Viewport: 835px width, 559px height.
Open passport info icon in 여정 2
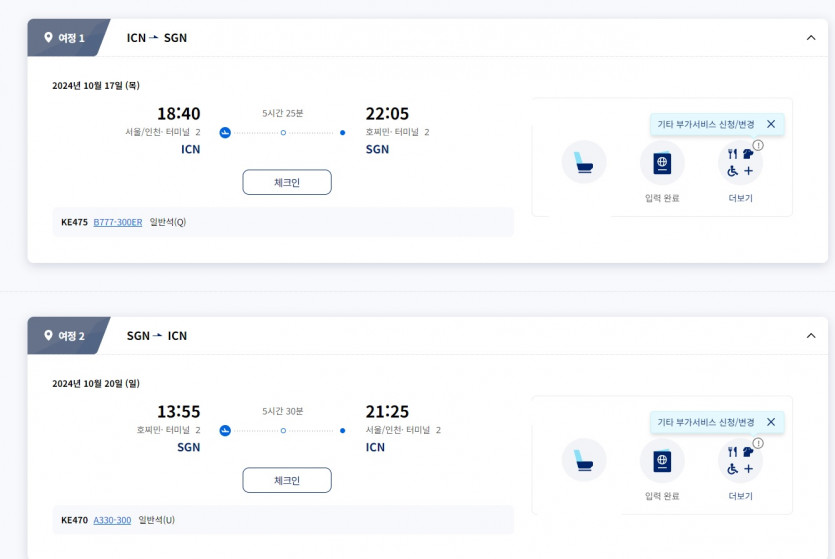tap(662, 460)
